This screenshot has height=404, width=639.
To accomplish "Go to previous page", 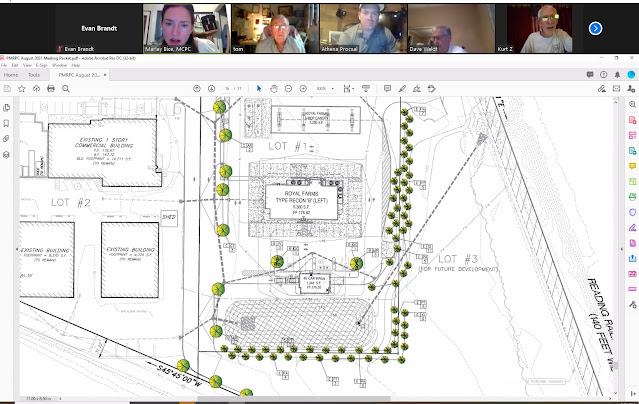I will (197, 88).
